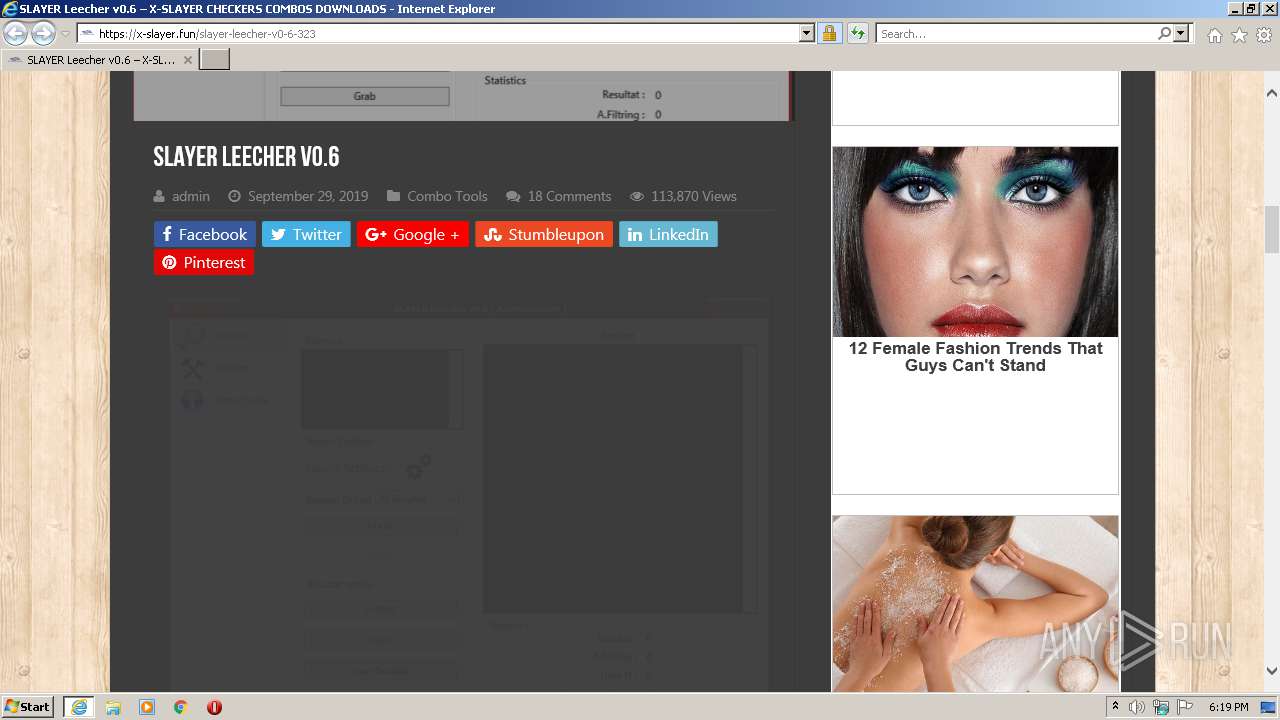Click the magnifier search icon
1280x720 pixels.
coord(1164,34)
